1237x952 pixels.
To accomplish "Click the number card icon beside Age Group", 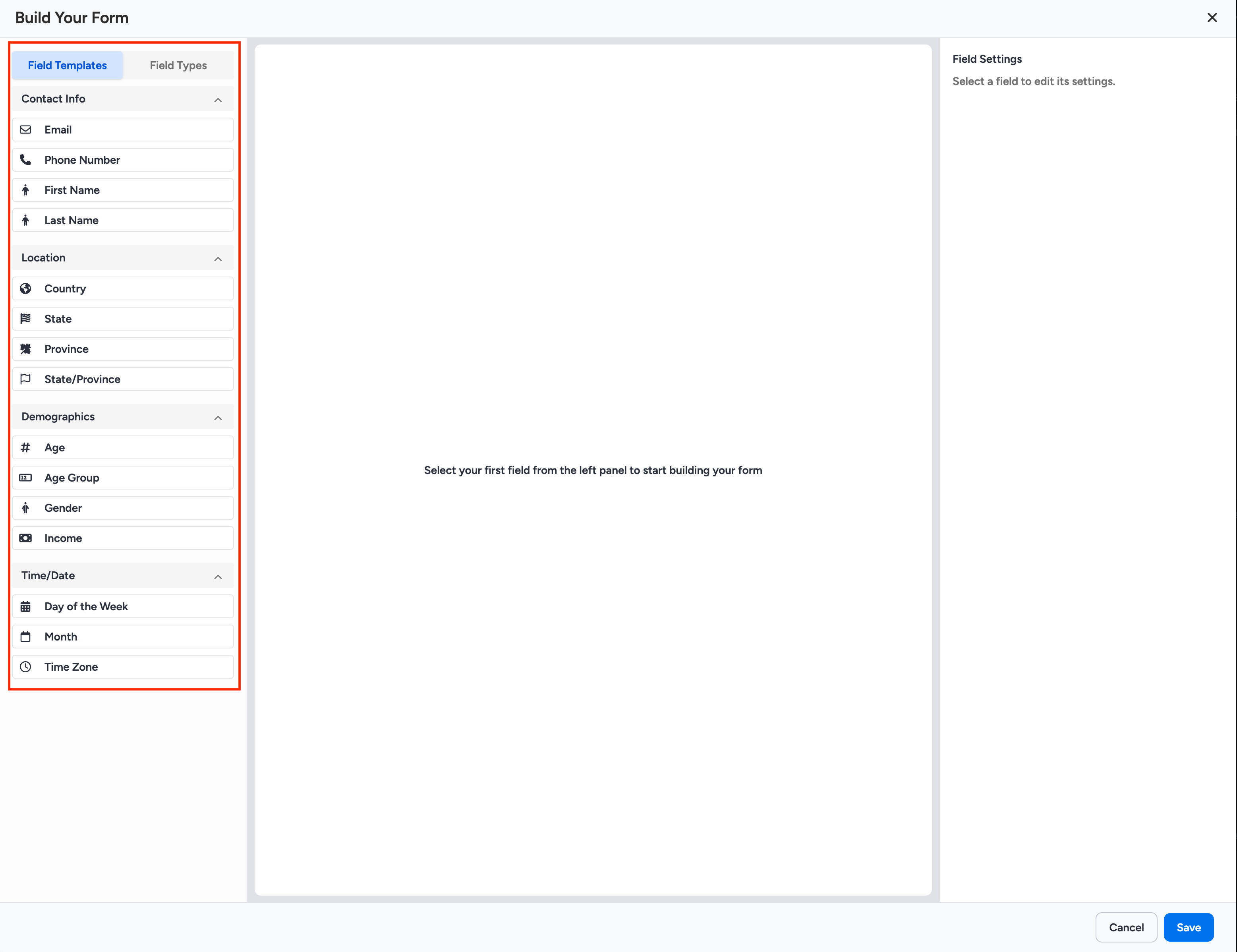I will (25, 478).
